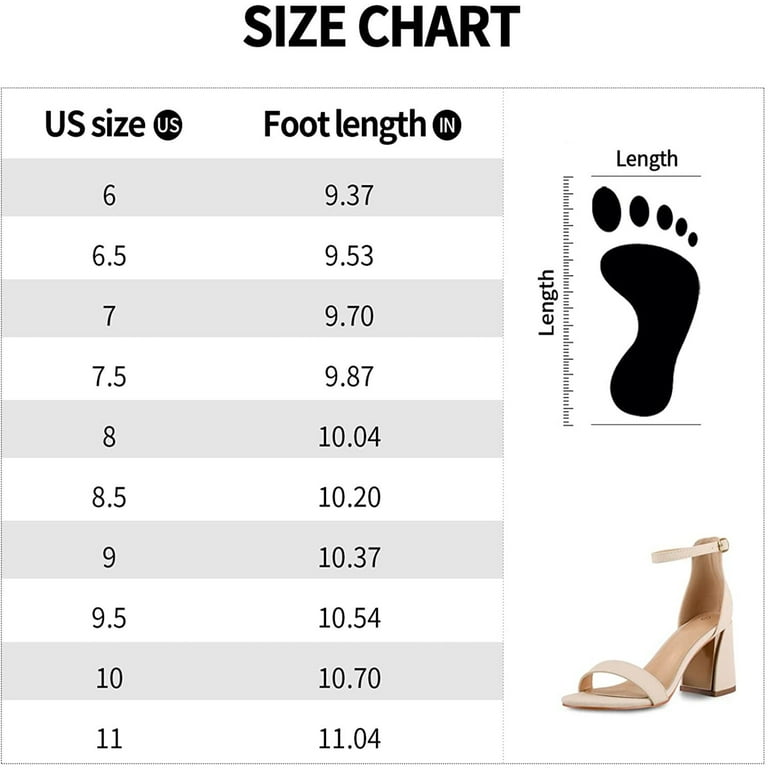Click the 10.04 foot length value

tap(349, 437)
